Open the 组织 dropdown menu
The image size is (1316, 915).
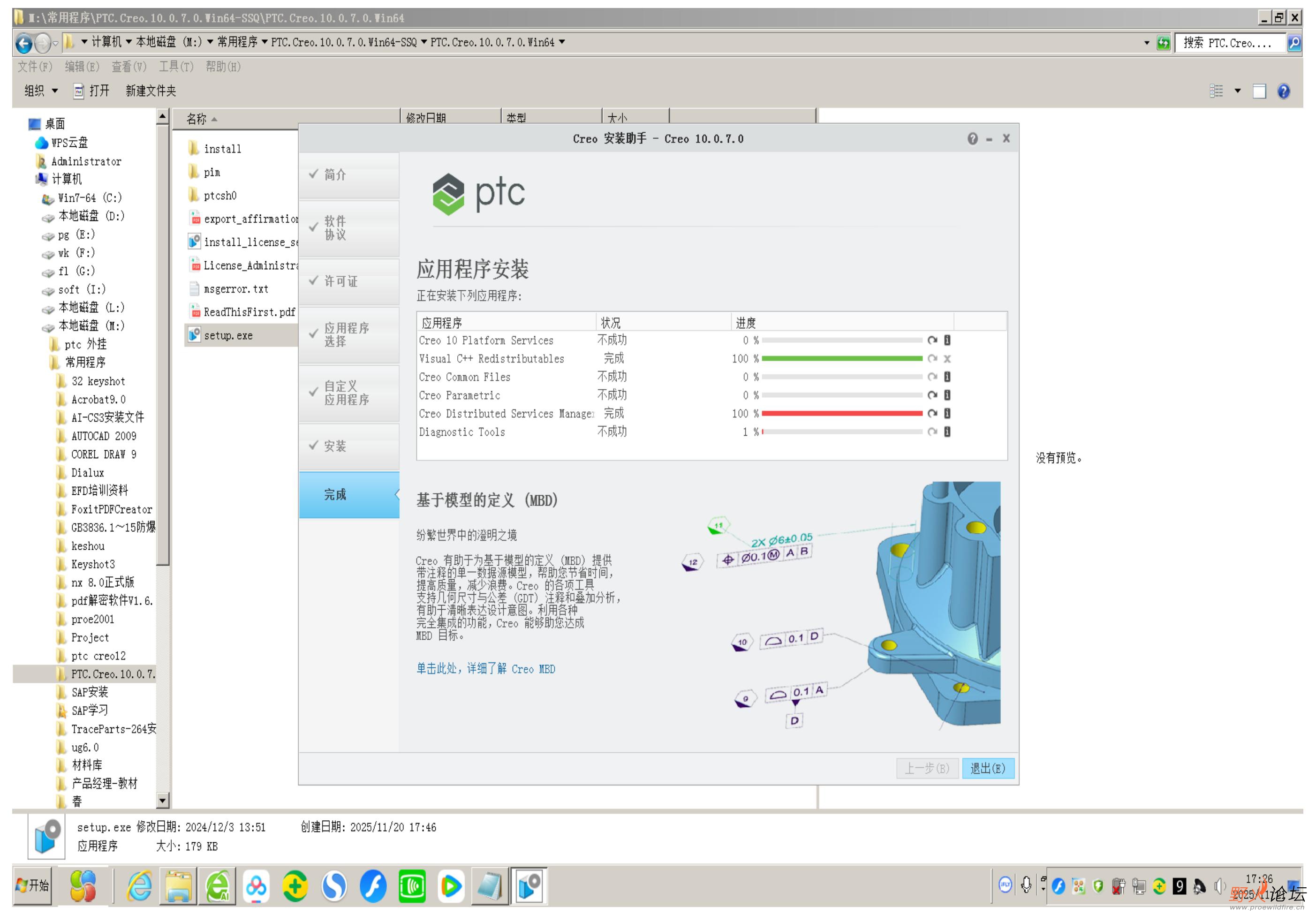click(x=41, y=91)
